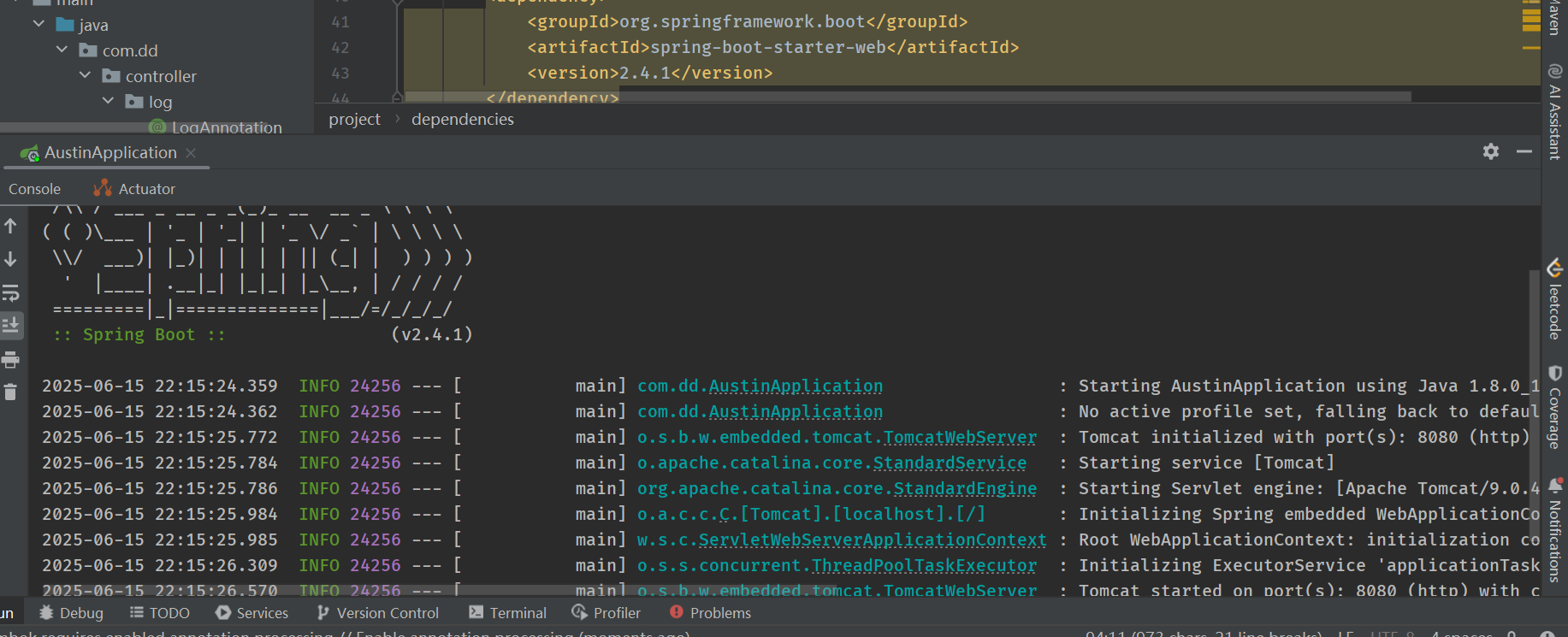1568x637 pixels.
Task: Click the groupId line in the editor
Action: [748, 22]
